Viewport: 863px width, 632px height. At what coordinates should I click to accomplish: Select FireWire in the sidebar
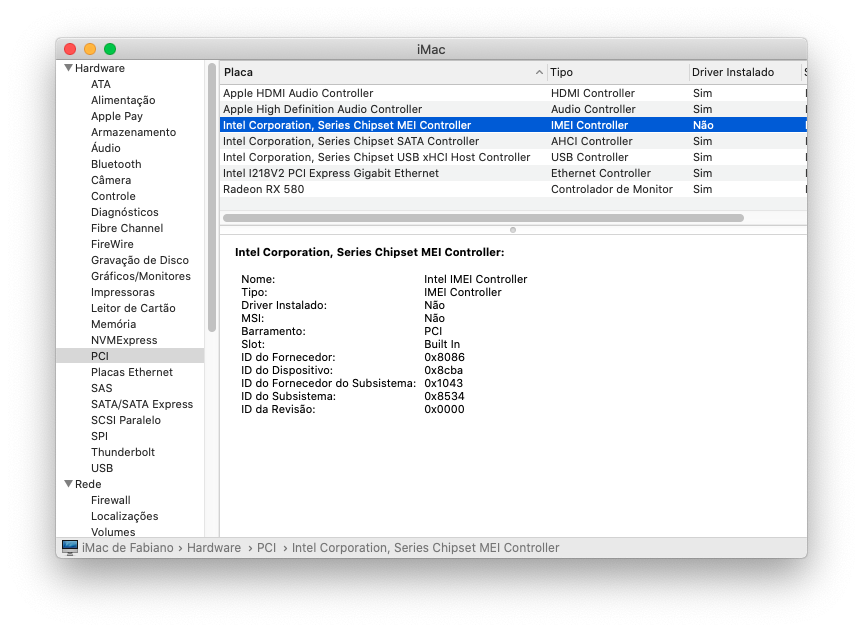coord(112,244)
